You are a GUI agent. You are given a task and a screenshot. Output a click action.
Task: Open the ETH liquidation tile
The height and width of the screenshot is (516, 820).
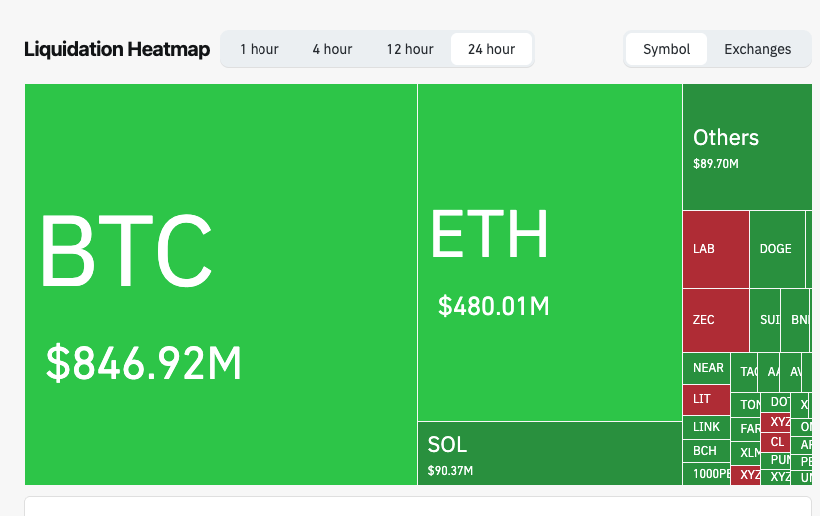click(x=550, y=252)
